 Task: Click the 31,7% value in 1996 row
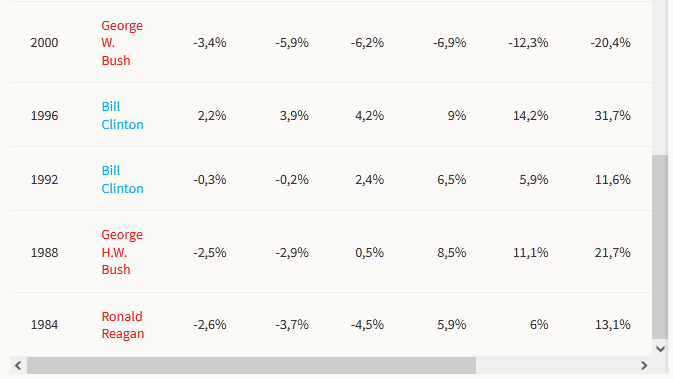pos(612,115)
